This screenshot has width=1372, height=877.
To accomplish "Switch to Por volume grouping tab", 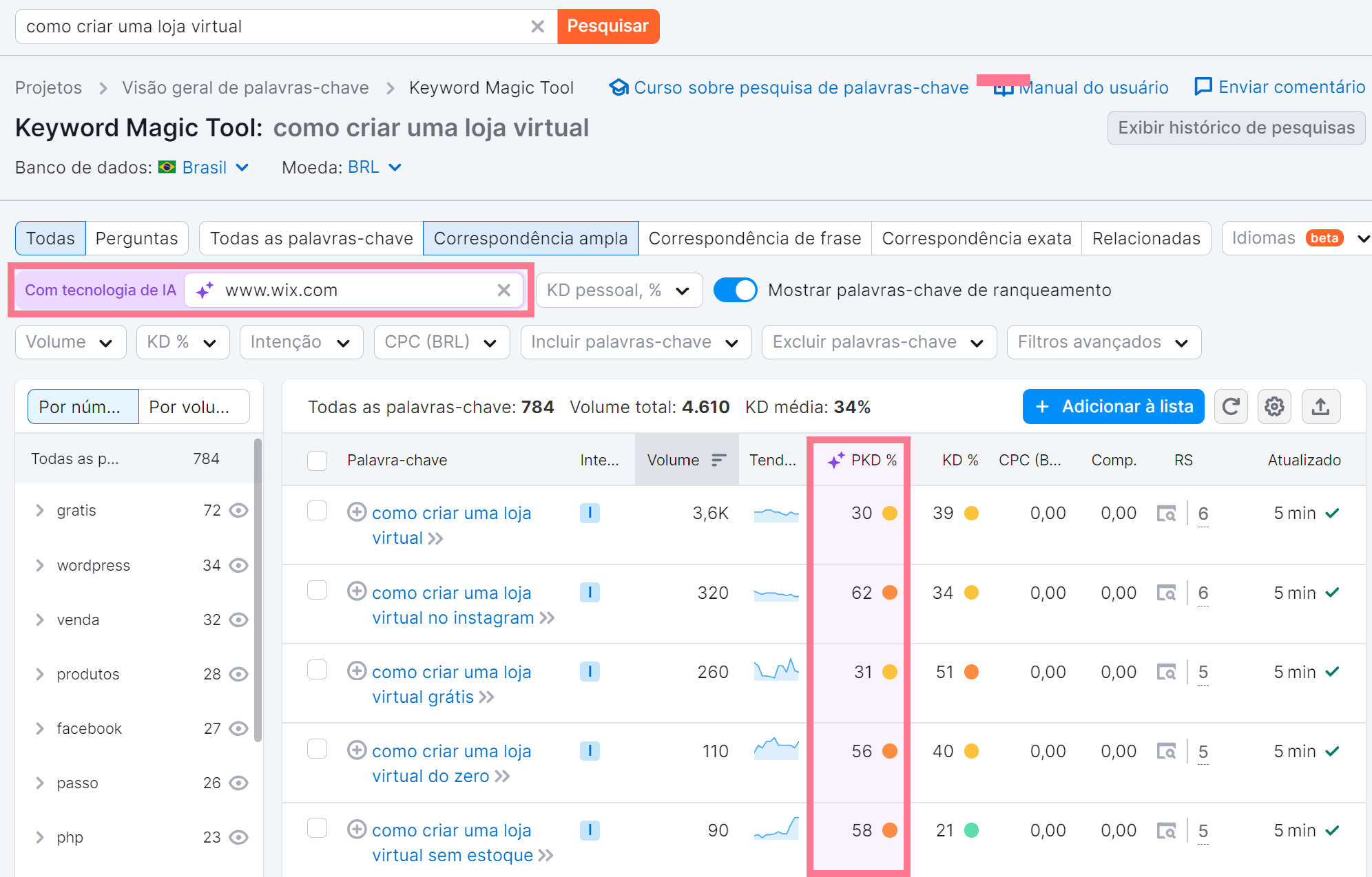I will [x=194, y=407].
